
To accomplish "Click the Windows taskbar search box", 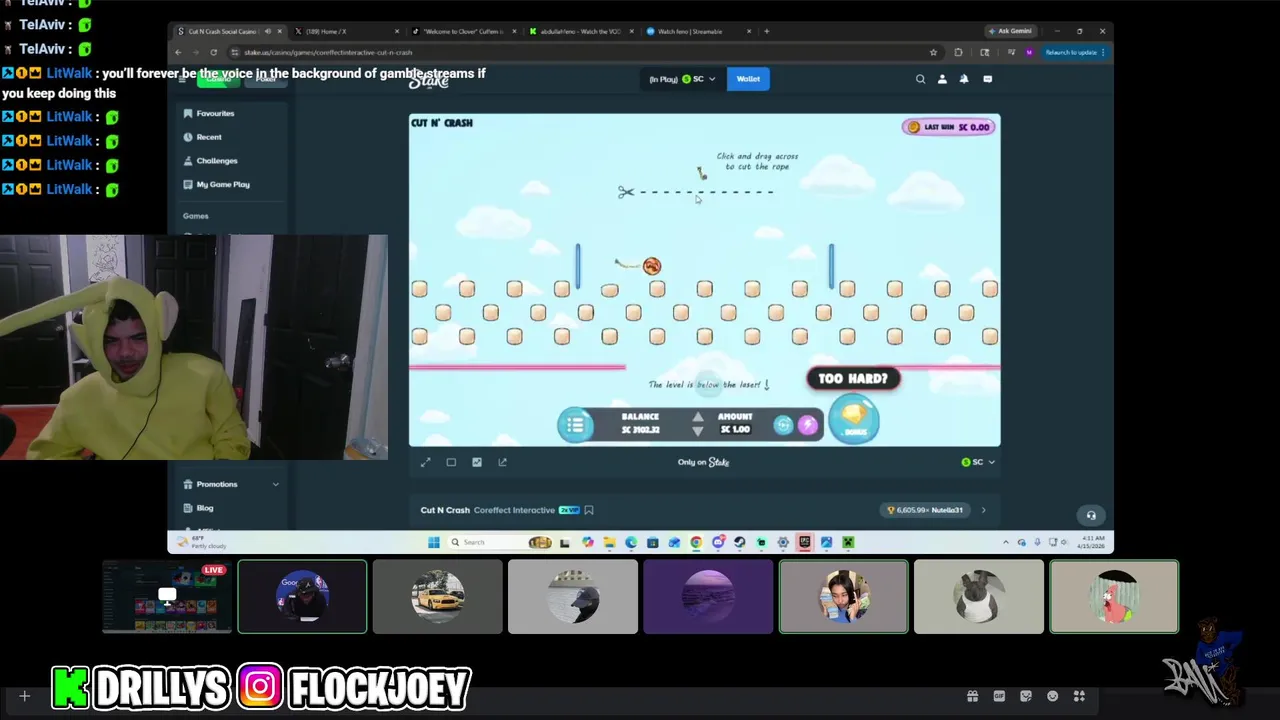I will pyautogui.click(x=497, y=542).
